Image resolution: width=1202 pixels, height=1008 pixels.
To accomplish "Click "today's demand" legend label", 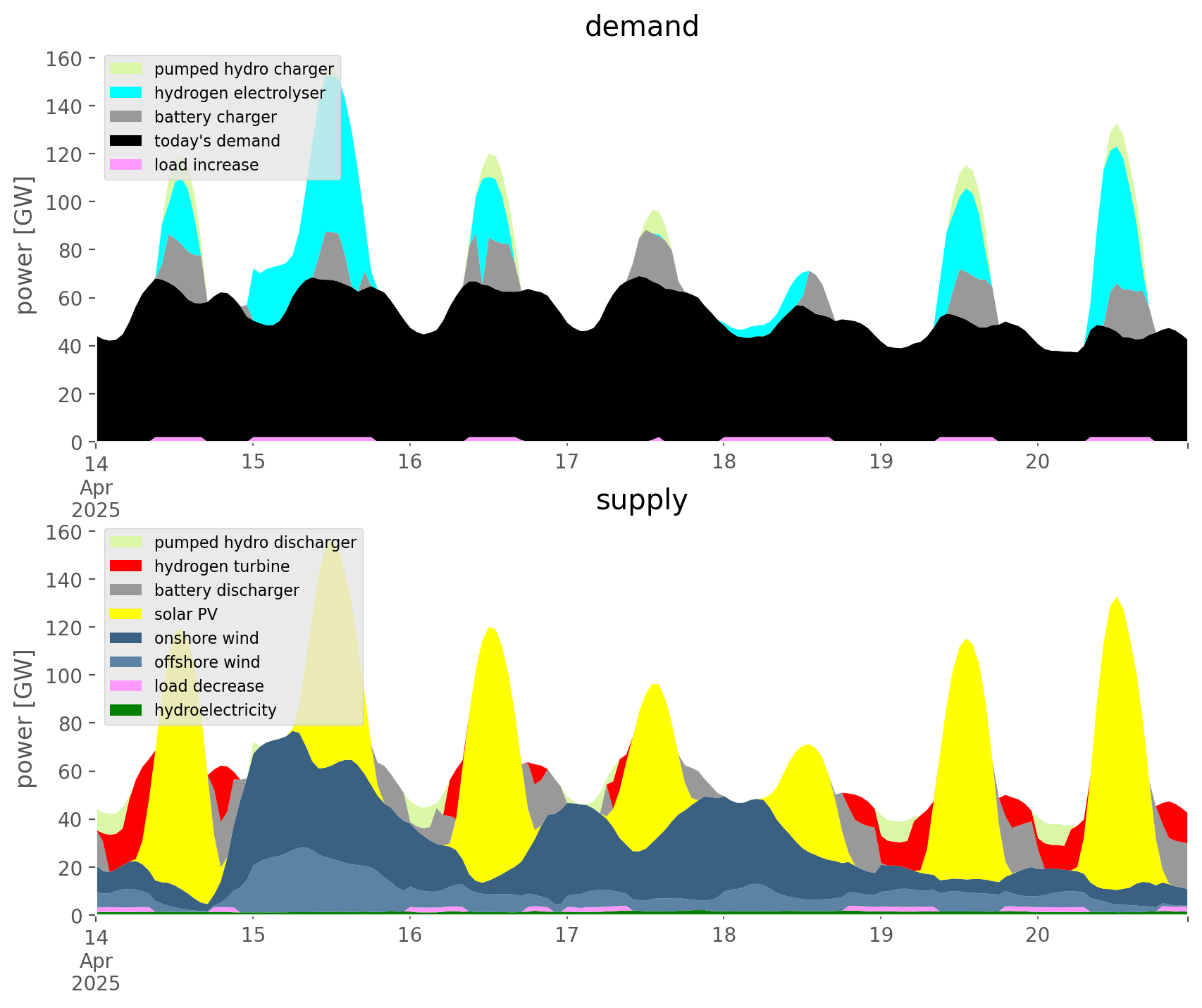I will click(x=217, y=141).
